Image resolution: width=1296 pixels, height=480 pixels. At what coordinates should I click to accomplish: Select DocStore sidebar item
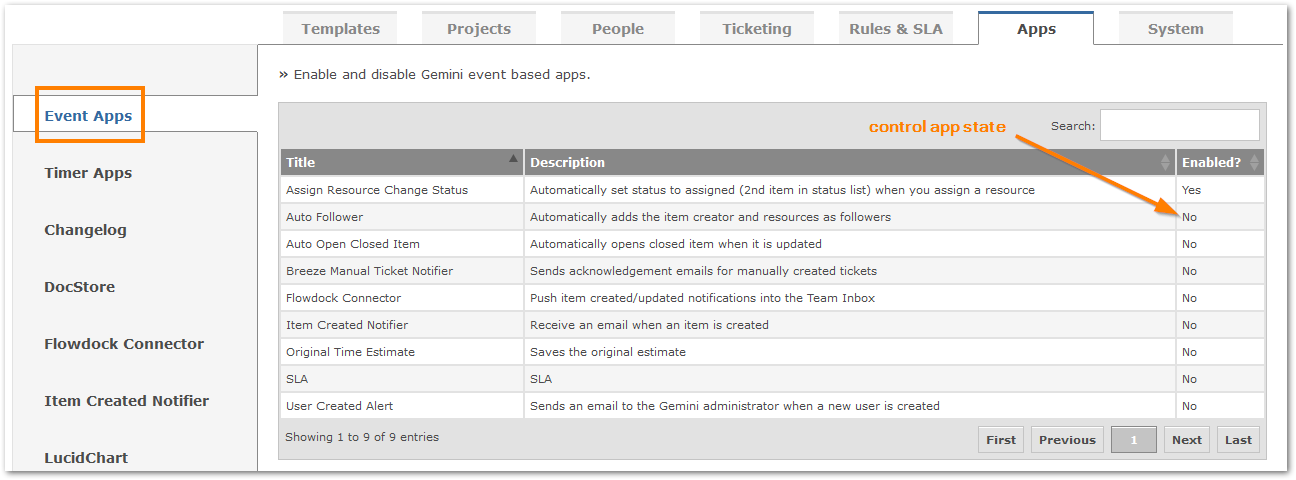coord(79,287)
